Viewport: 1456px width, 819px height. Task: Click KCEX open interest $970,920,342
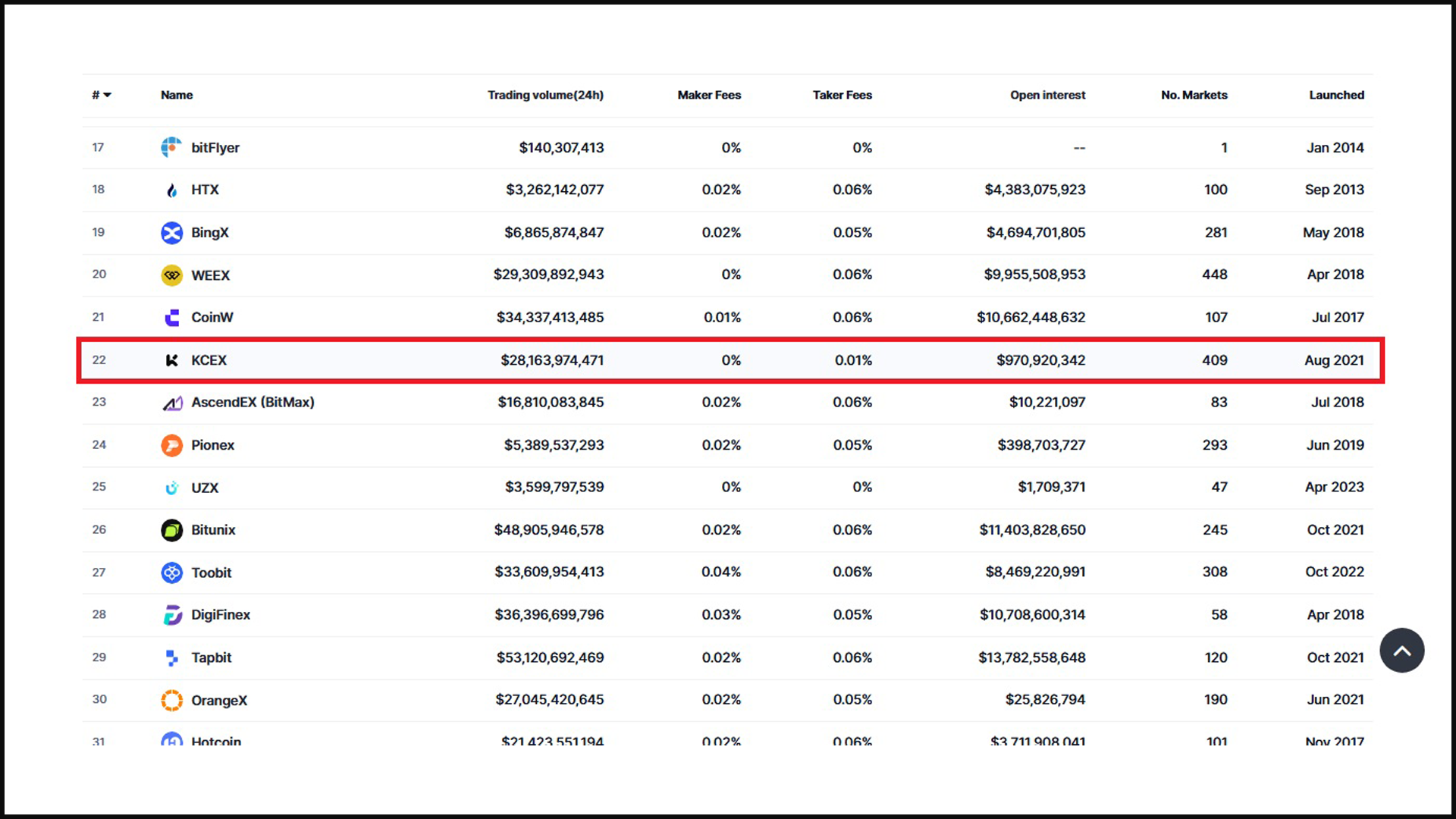1040,360
